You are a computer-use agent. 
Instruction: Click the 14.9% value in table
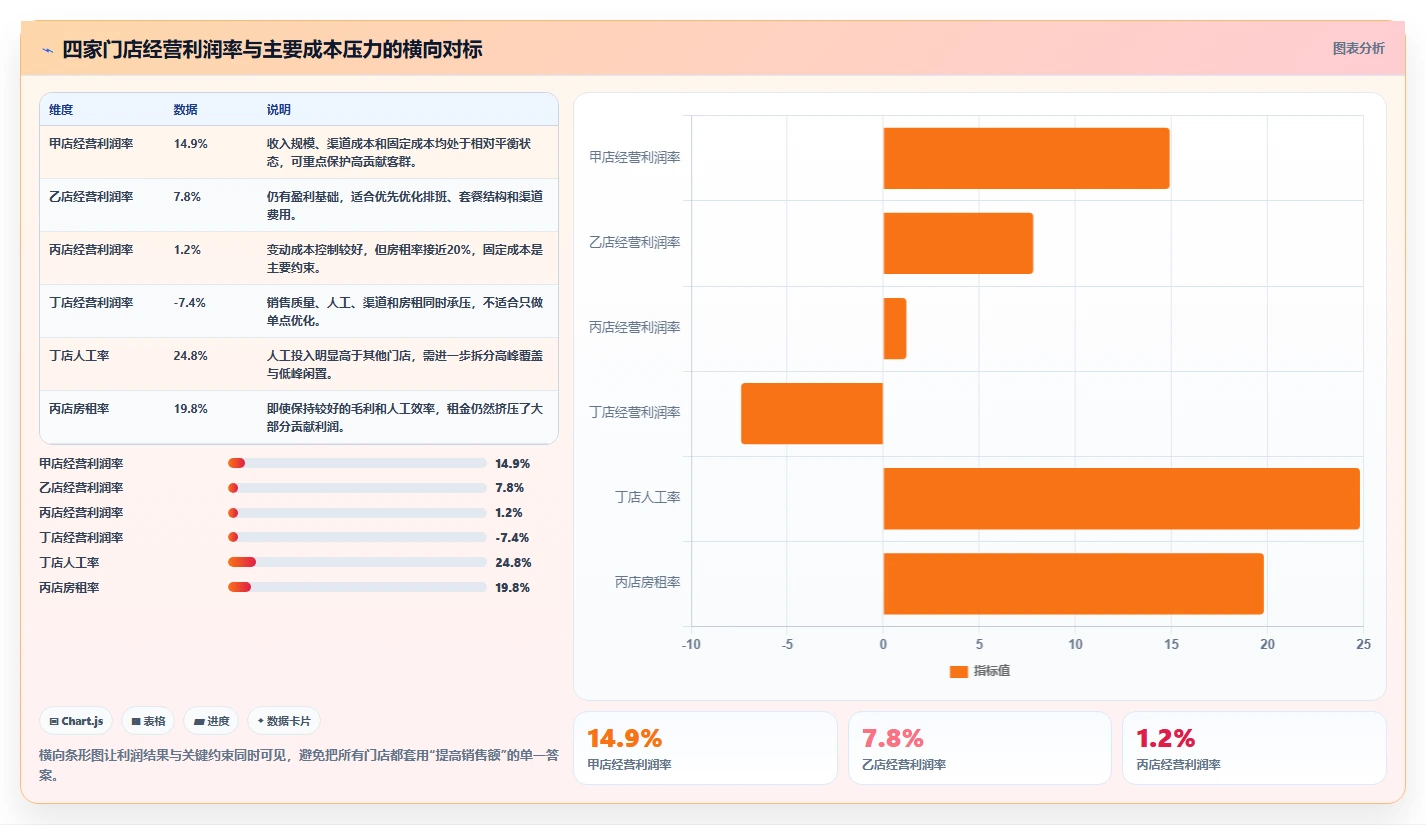coord(190,143)
